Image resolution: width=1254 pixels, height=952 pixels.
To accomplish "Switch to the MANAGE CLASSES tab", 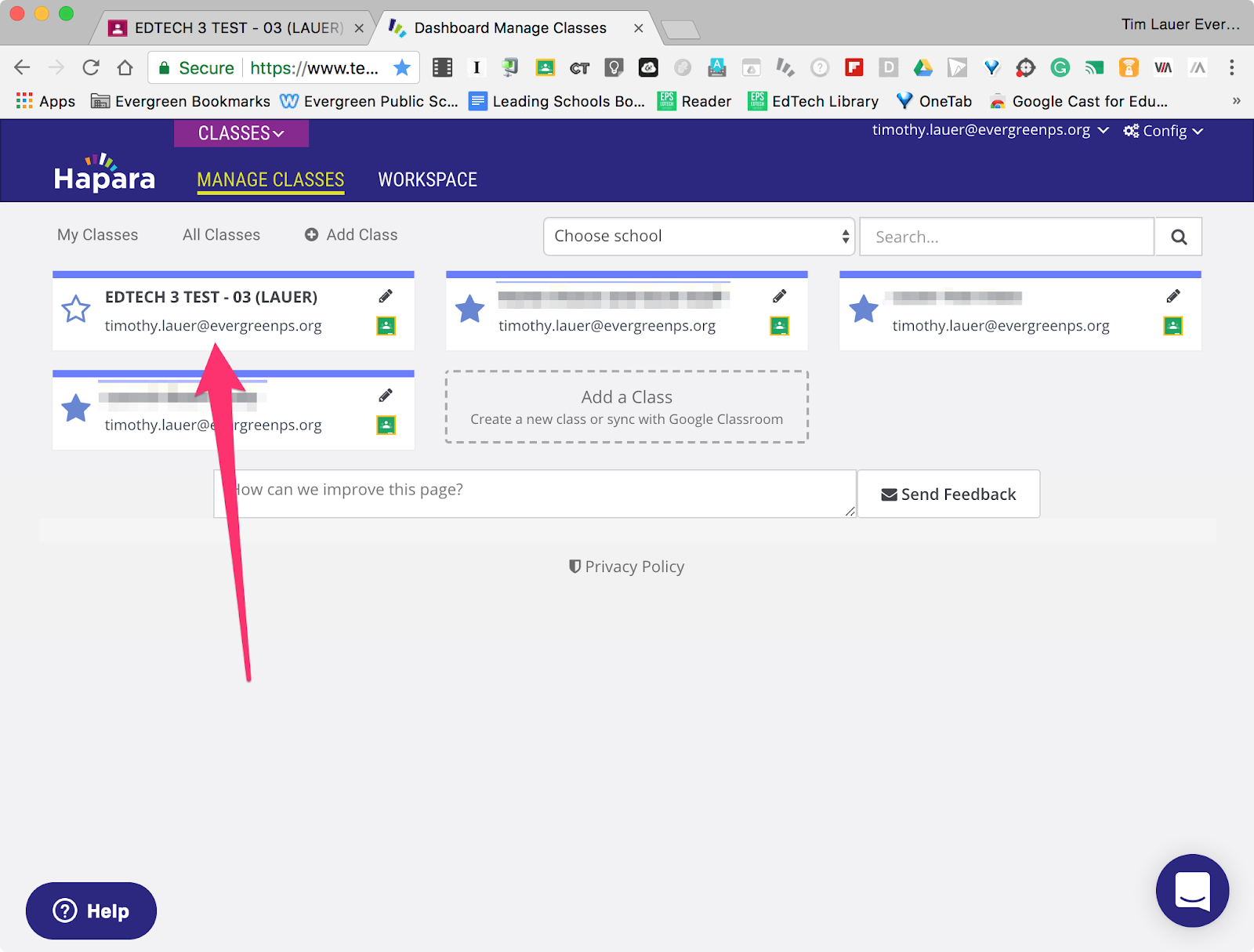I will 270,180.
